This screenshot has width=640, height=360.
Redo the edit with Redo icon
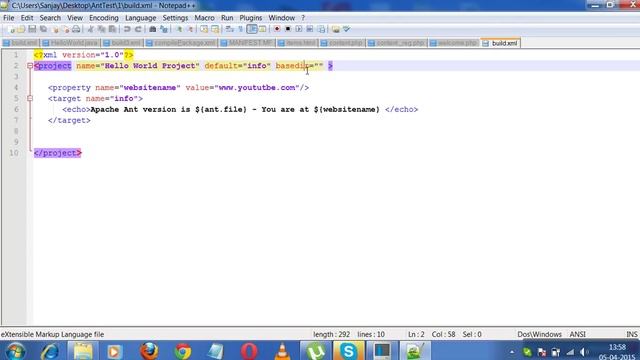pyautogui.click(x=138, y=29)
